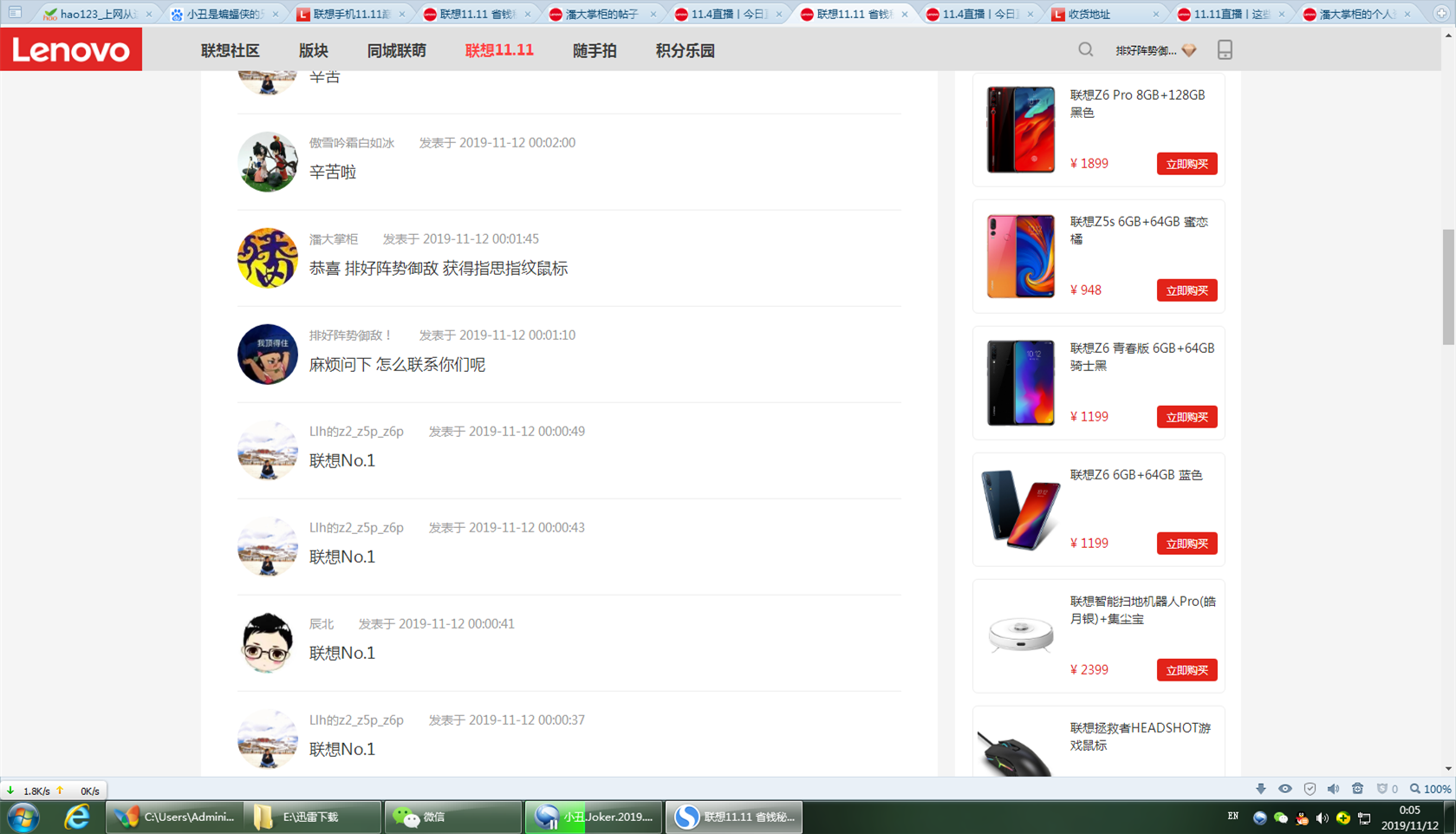Buy the 联想Z6 青春版 at ¥1199
This screenshot has width=1456, height=834.
tap(1186, 417)
